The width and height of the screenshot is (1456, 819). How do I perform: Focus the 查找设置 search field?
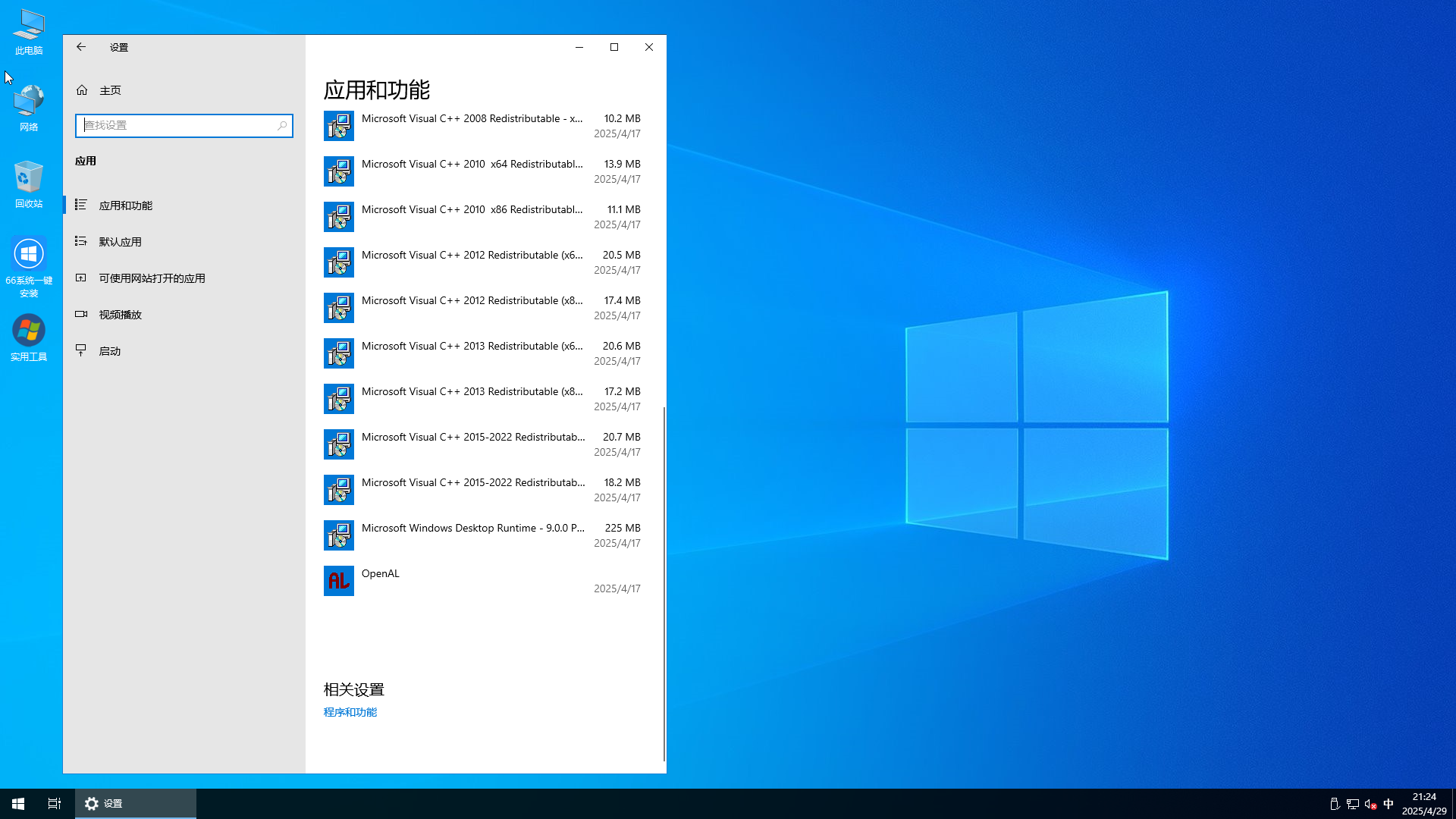tap(184, 126)
